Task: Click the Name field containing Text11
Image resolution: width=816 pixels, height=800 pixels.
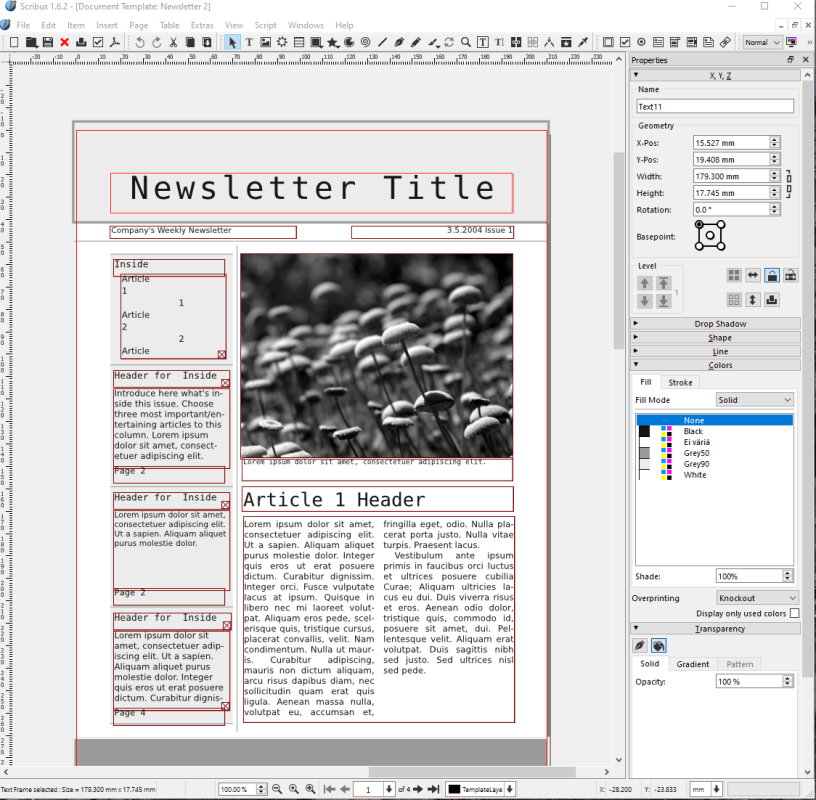Action: 714,106
